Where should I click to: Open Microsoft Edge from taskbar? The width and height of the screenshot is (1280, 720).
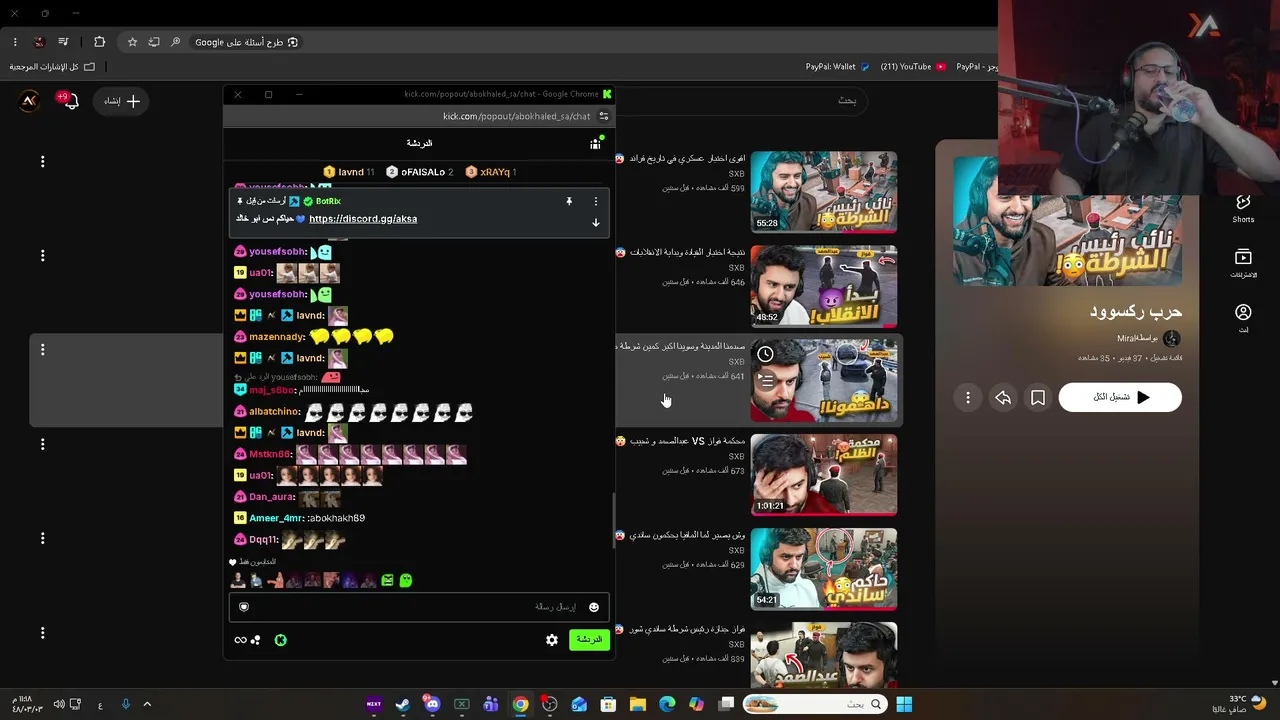click(x=667, y=705)
